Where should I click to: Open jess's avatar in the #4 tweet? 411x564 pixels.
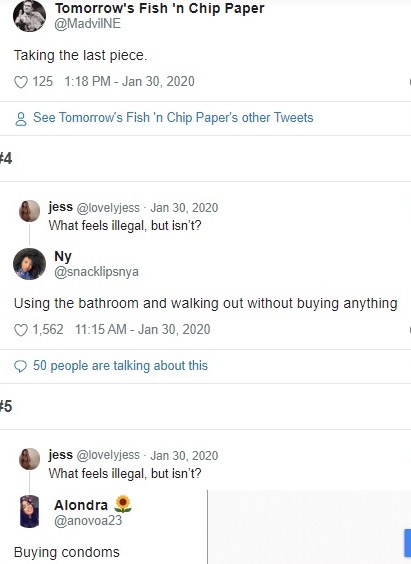point(29,211)
